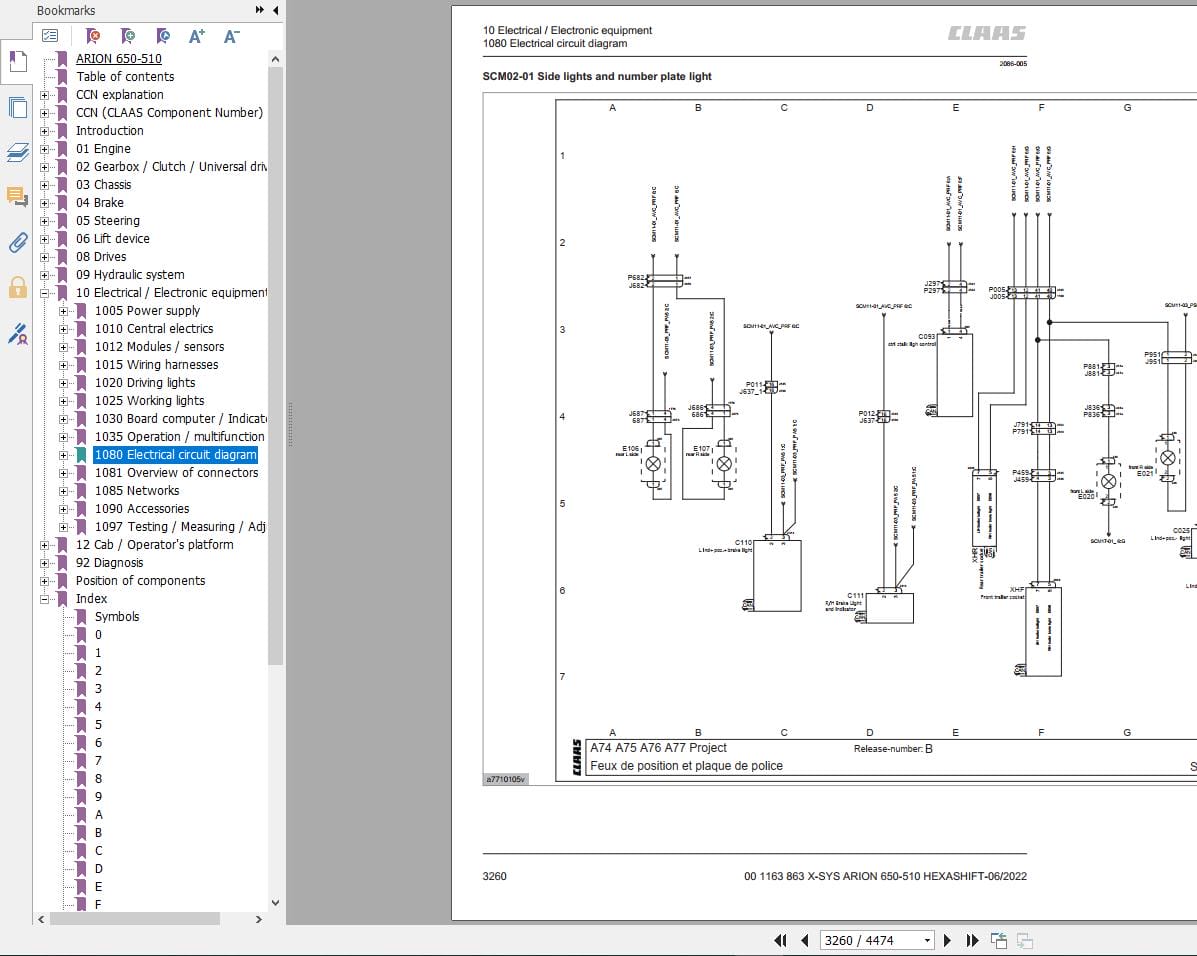The height and width of the screenshot is (956, 1197).
Task: Open page thumbnails panel
Action: point(18,108)
